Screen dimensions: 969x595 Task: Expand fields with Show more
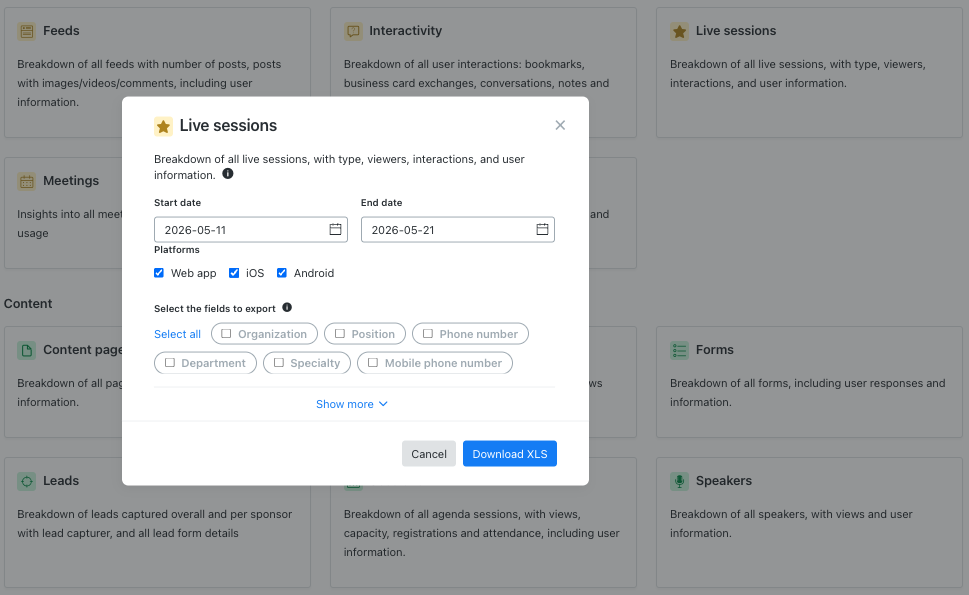352,404
